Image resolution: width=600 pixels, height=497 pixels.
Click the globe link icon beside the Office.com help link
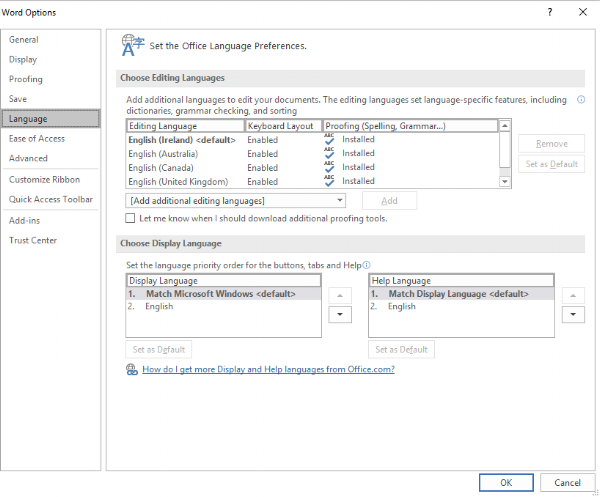click(132, 370)
